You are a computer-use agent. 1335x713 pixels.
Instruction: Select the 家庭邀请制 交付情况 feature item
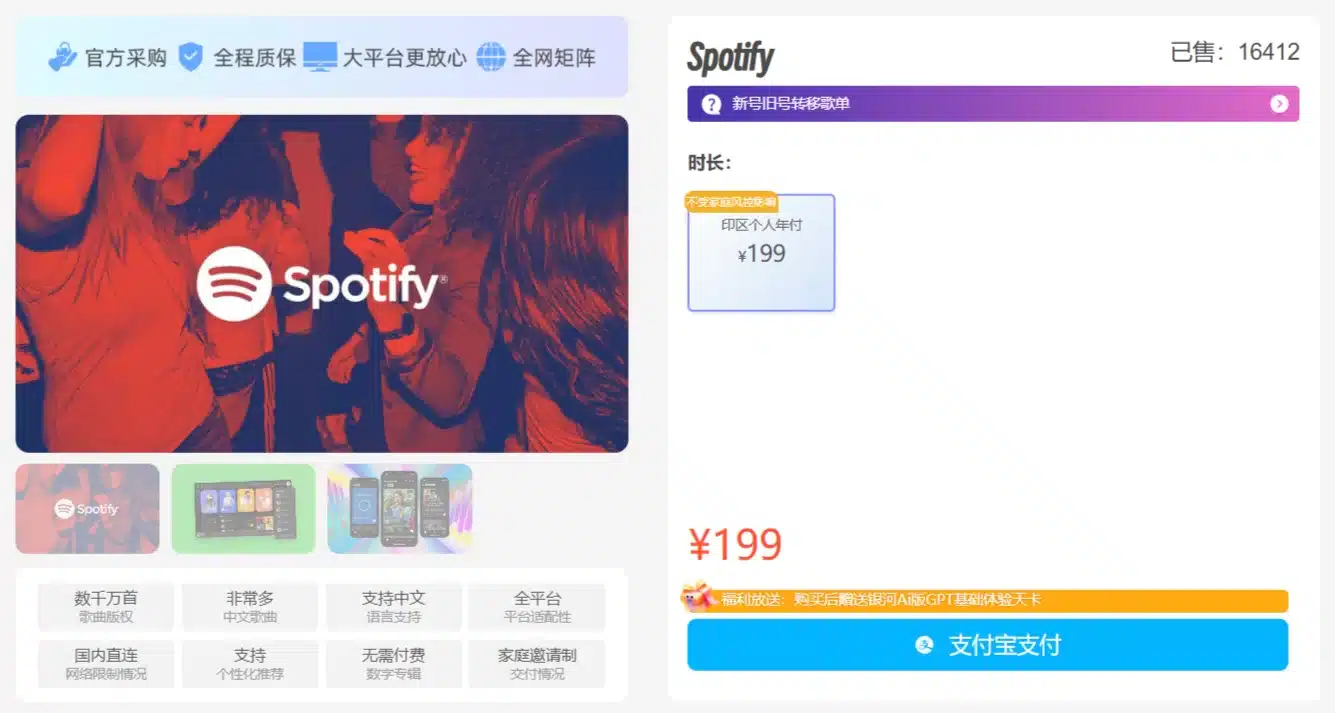coord(537,663)
